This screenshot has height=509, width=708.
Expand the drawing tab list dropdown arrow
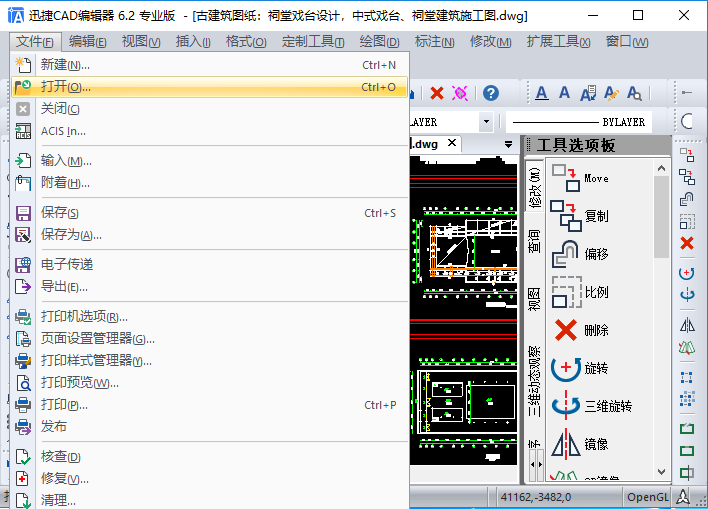pyautogui.click(x=508, y=145)
